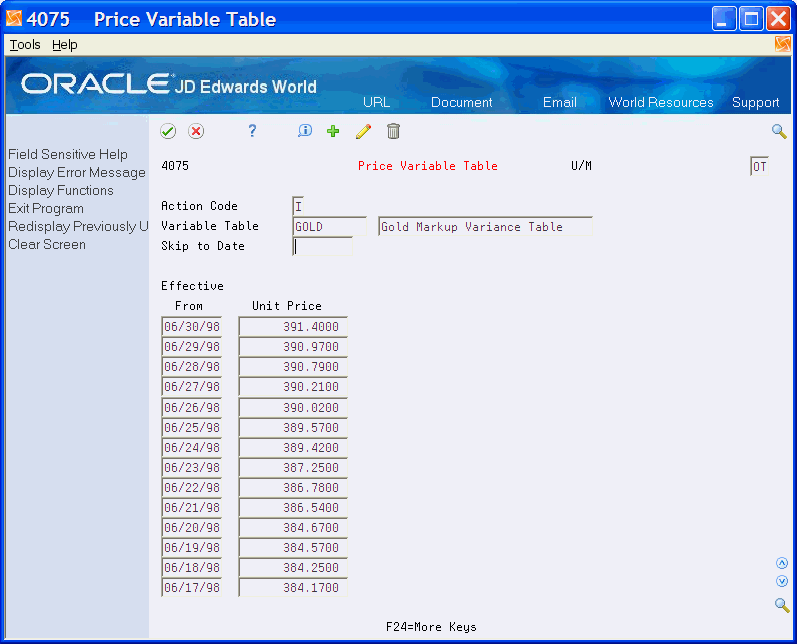Click the top-right magnifier search icon
This screenshot has width=797, height=644.
(x=779, y=131)
